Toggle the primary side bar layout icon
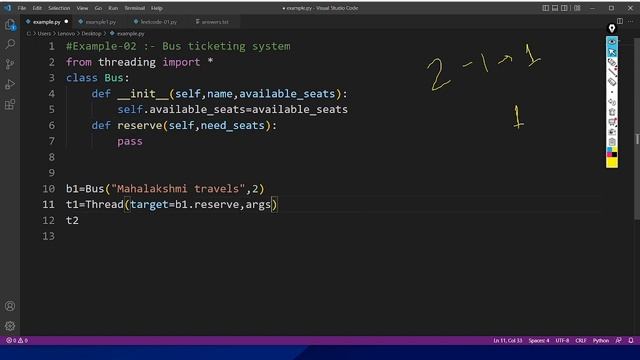The width and height of the screenshot is (640, 360). [x=545, y=8]
